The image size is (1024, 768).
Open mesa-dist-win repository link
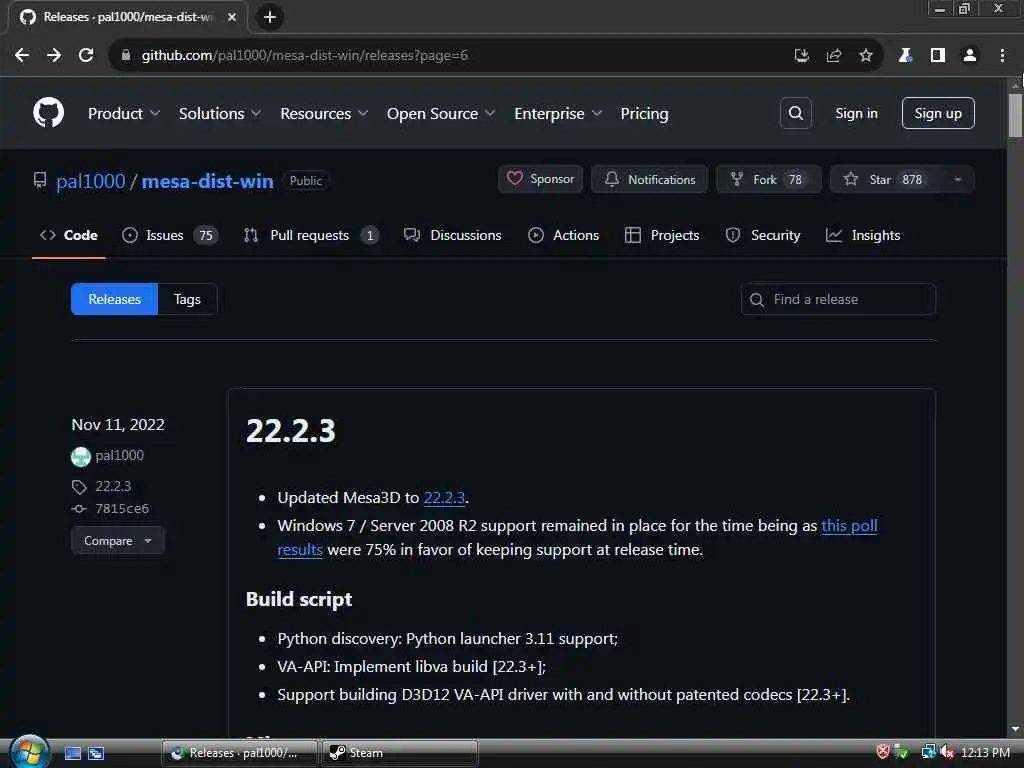pyautogui.click(x=207, y=181)
